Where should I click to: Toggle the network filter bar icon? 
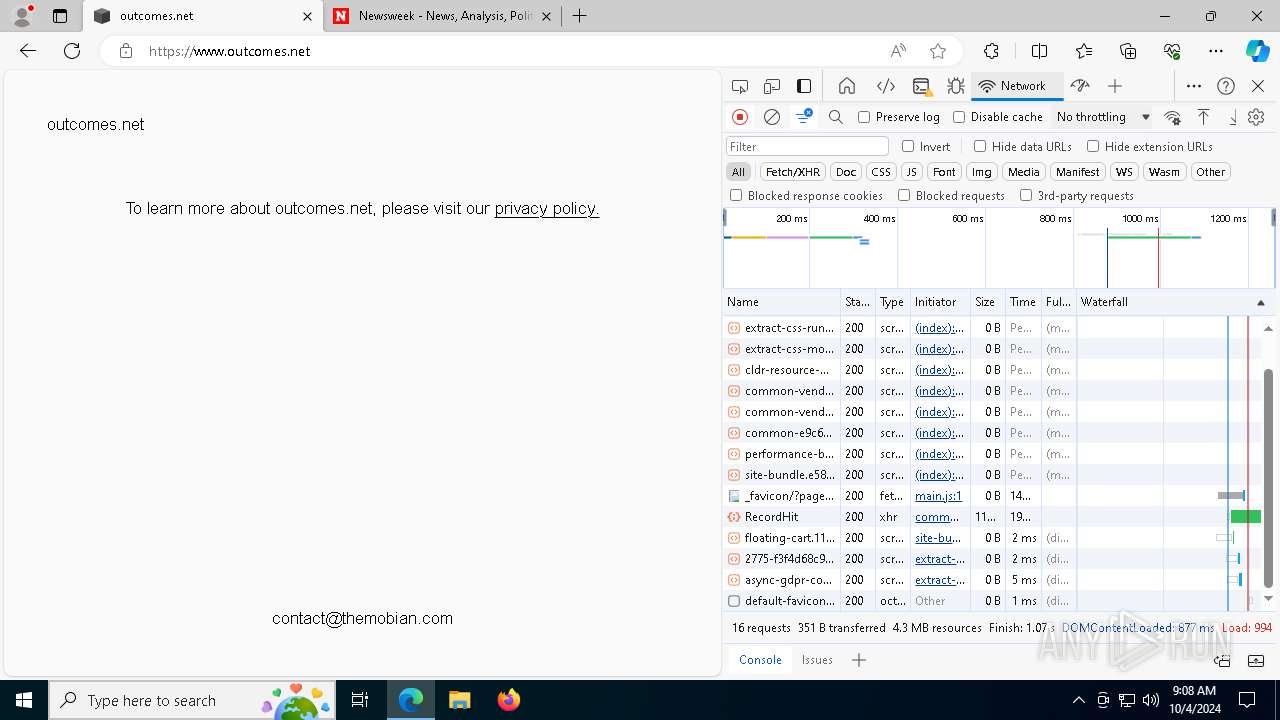[x=803, y=117]
